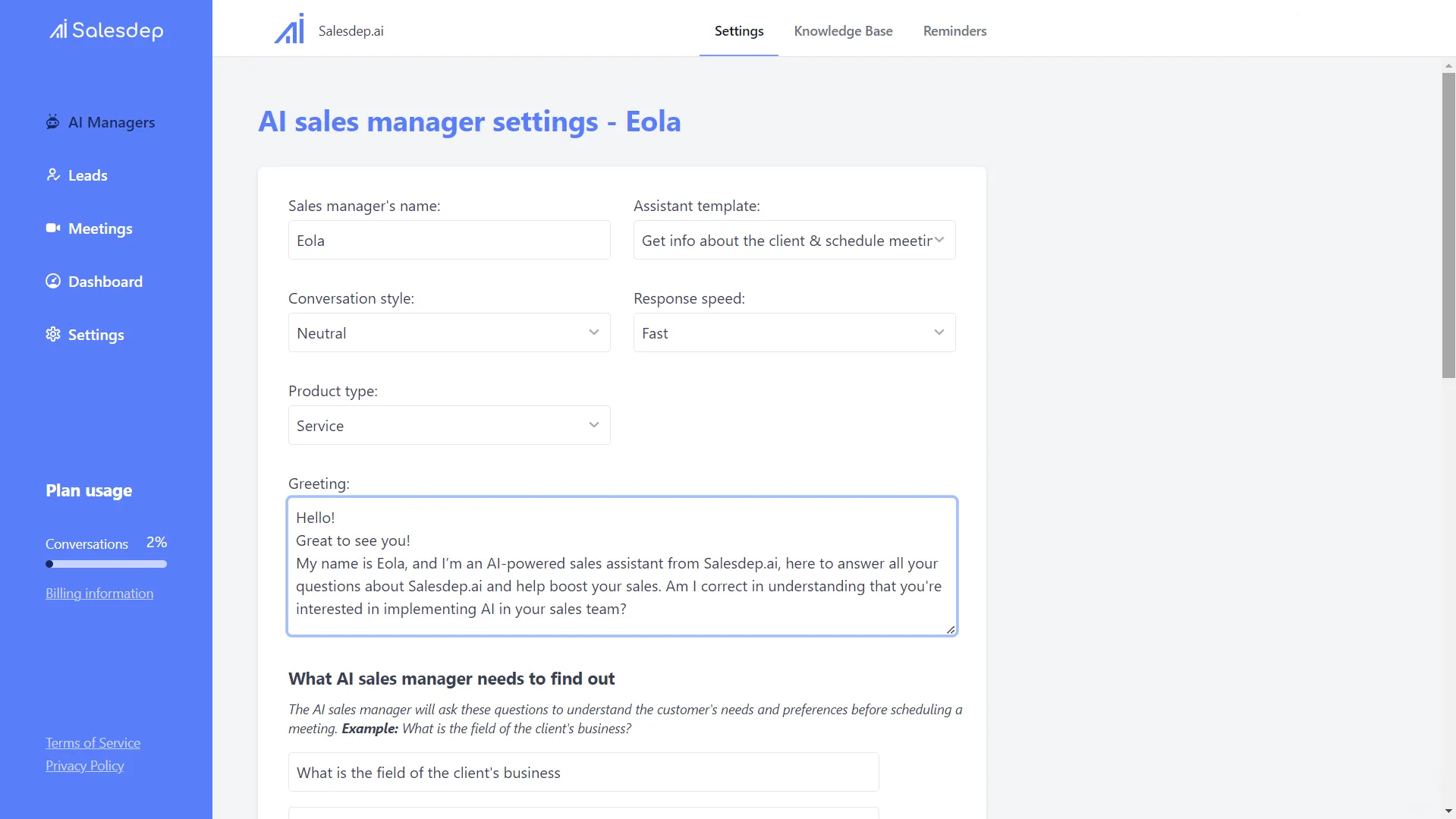The height and width of the screenshot is (819, 1456).
Task: Open the Assistant template dropdown
Action: [794, 241]
